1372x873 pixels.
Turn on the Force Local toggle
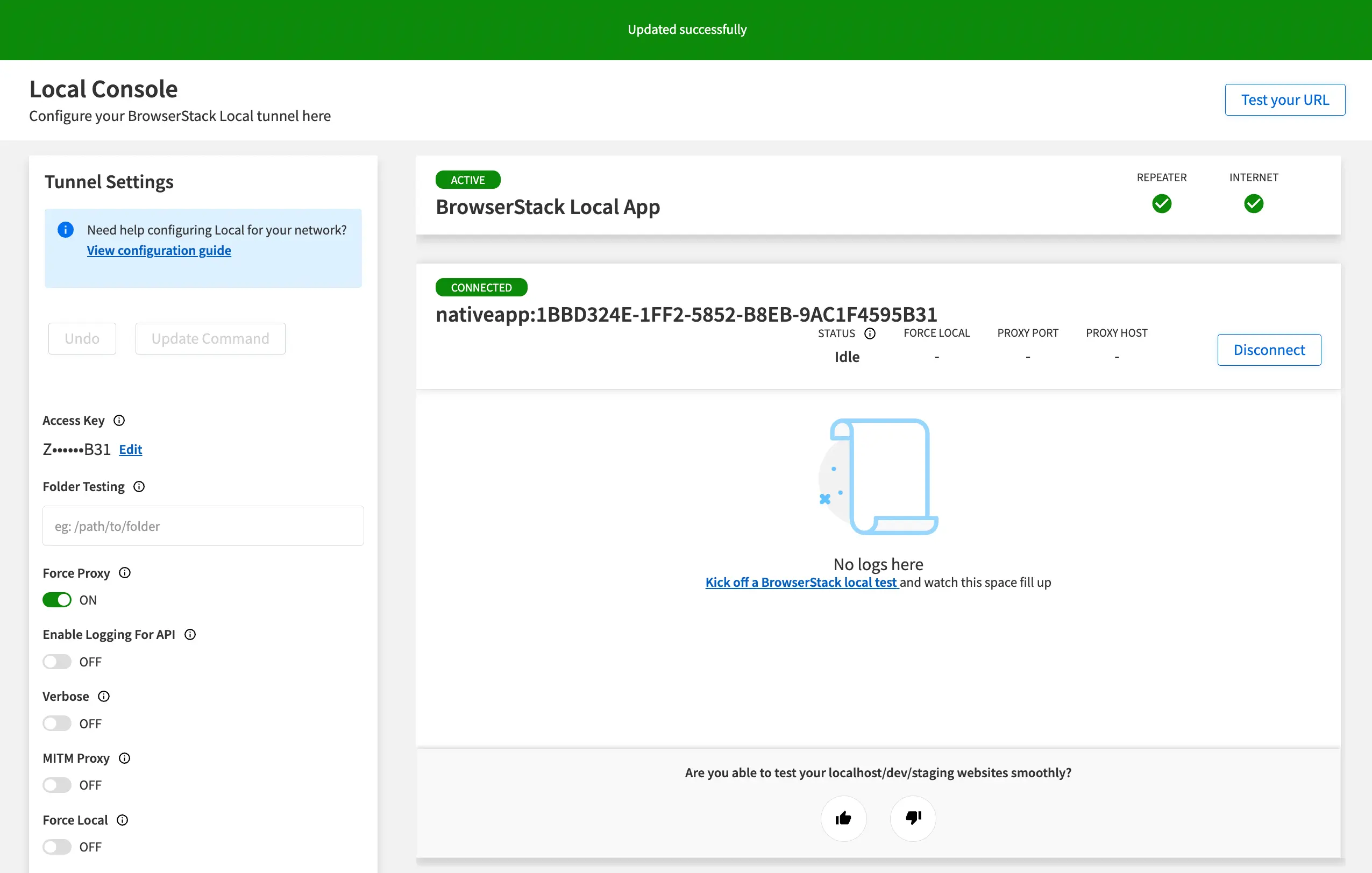[x=57, y=847]
